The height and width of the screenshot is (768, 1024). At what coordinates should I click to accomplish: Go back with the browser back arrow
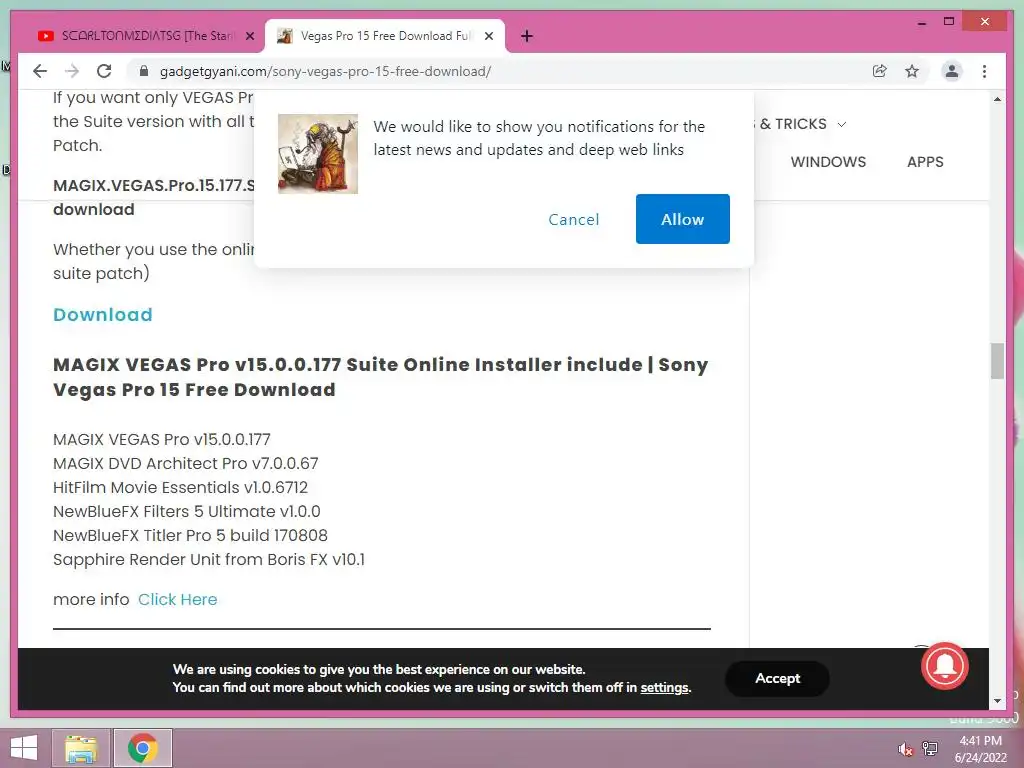(40, 71)
